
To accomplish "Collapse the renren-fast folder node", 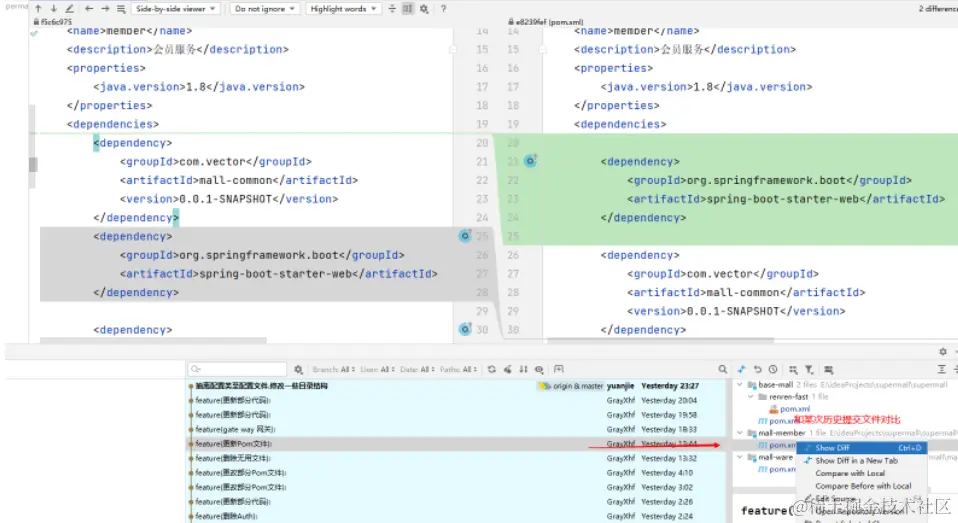I will (751, 397).
